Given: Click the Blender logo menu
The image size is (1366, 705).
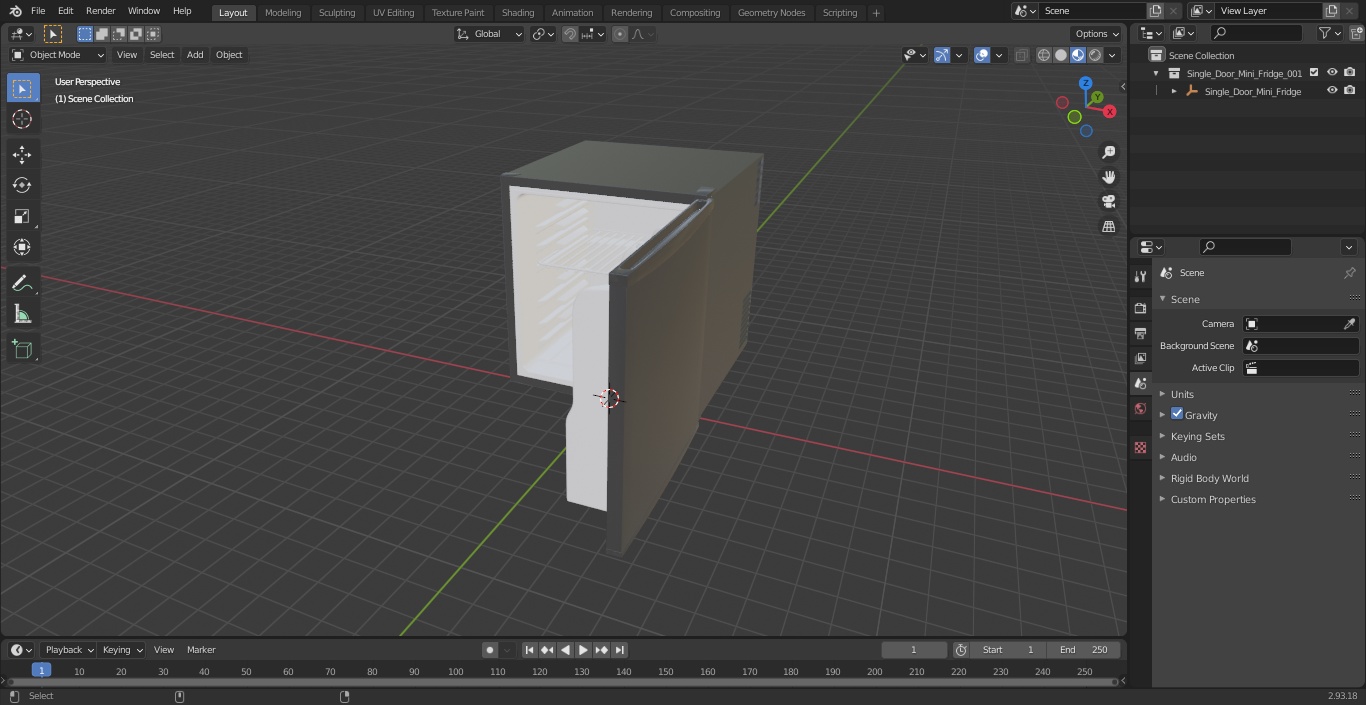Looking at the screenshot, I should [15, 11].
